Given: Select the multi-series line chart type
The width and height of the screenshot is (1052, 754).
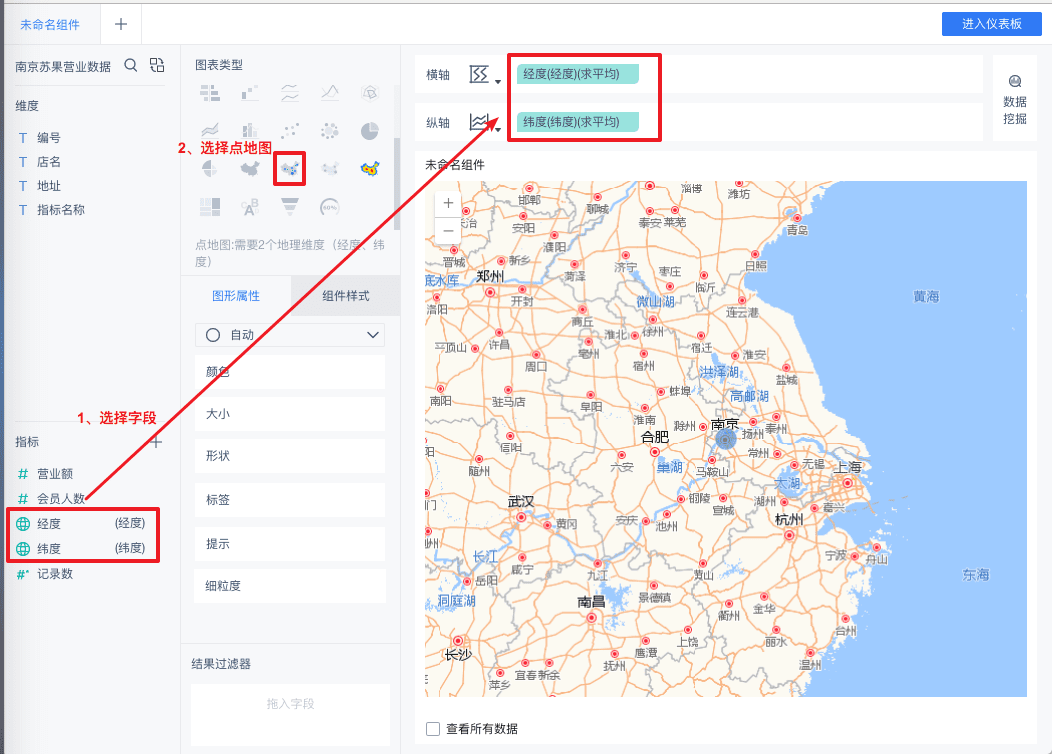Looking at the screenshot, I should 290,93.
